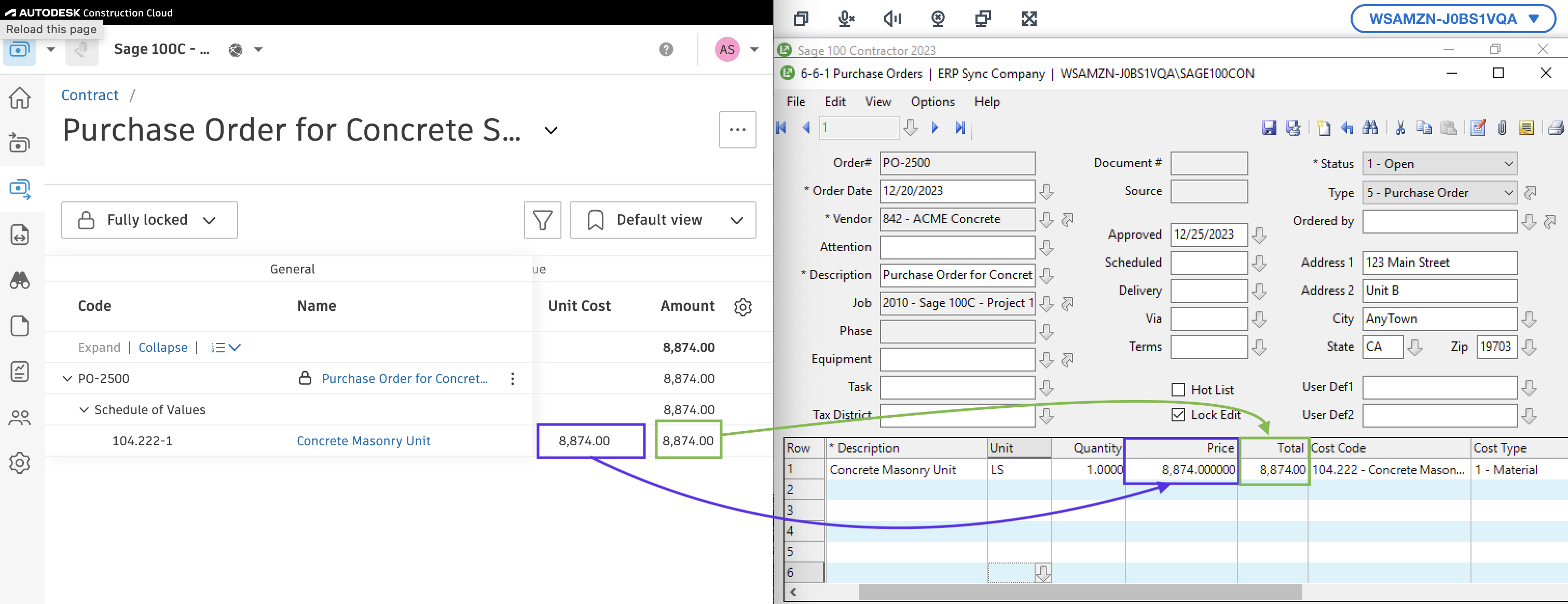
Task: Click the mute microphone icon
Action: coord(846,19)
